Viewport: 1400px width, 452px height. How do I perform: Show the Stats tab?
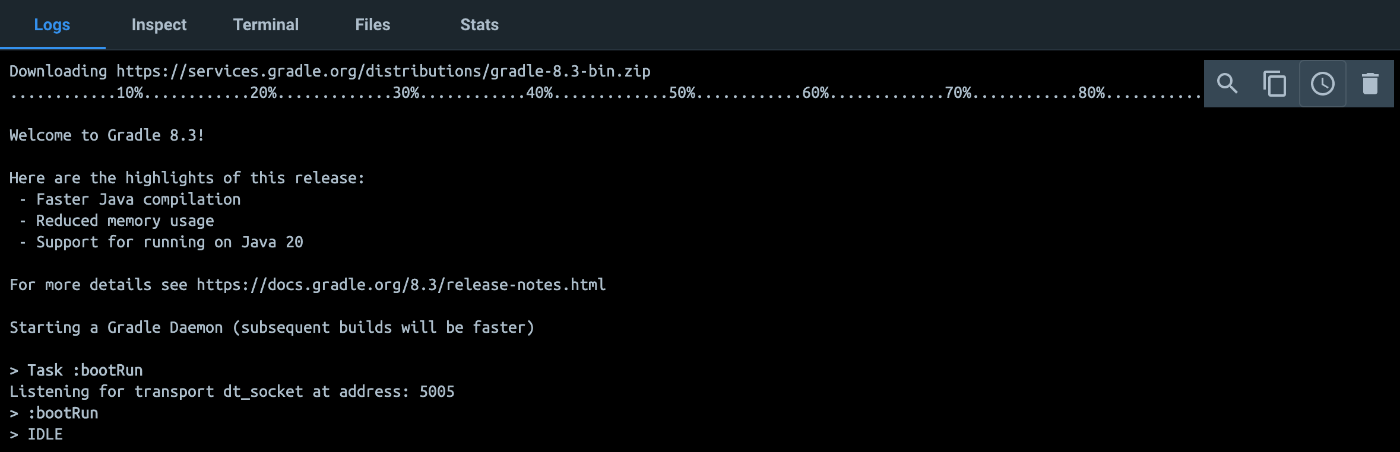[479, 24]
